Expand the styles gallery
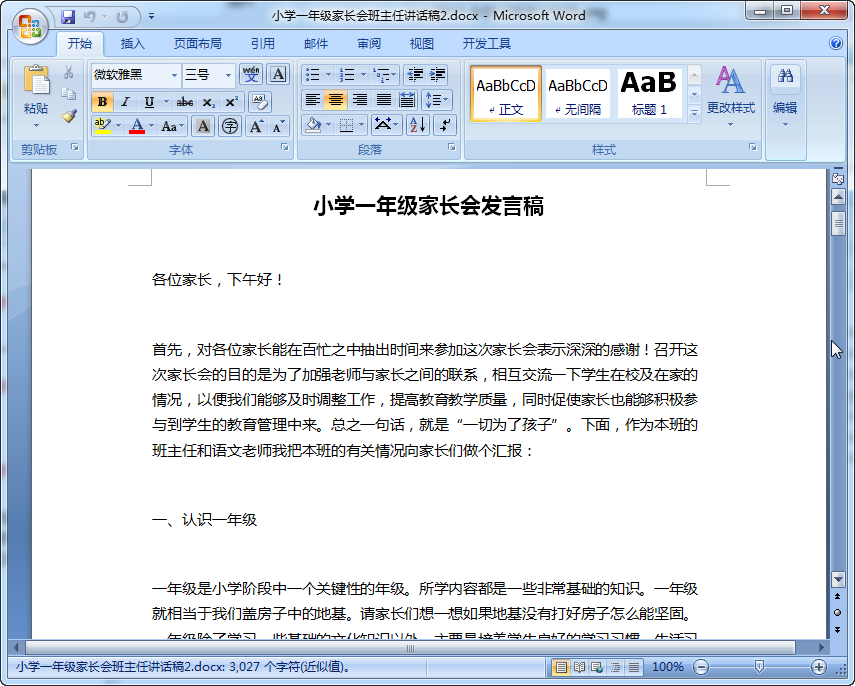Viewport: 855px width, 686px height. (694, 113)
